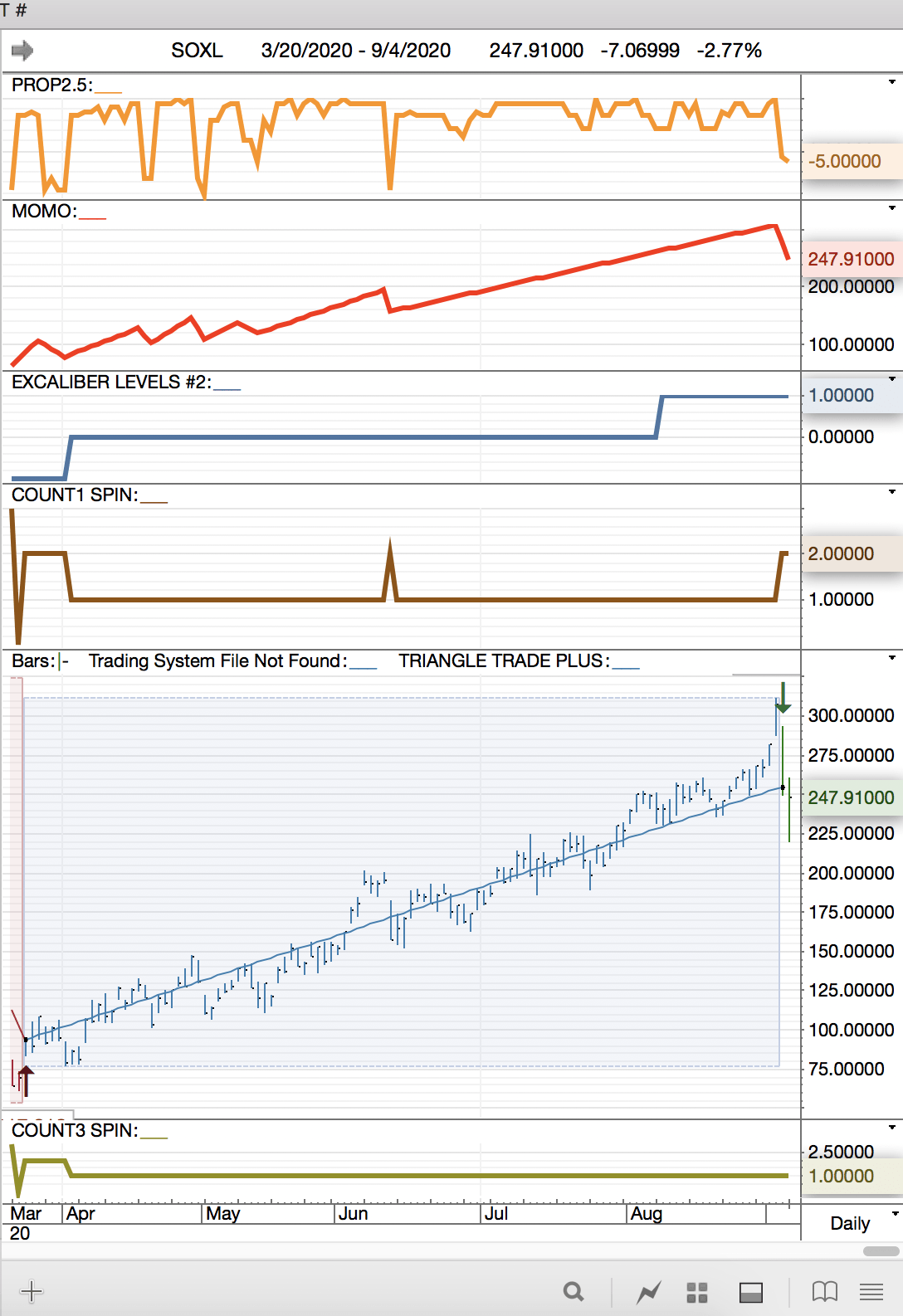Click the -2.77% percent change value
The height and width of the screenshot is (1316, 903).
click(x=729, y=51)
